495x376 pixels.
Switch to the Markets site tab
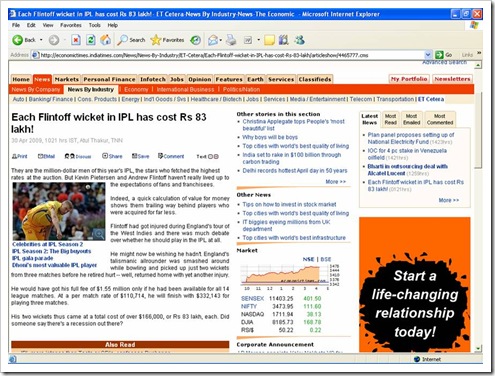point(66,79)
